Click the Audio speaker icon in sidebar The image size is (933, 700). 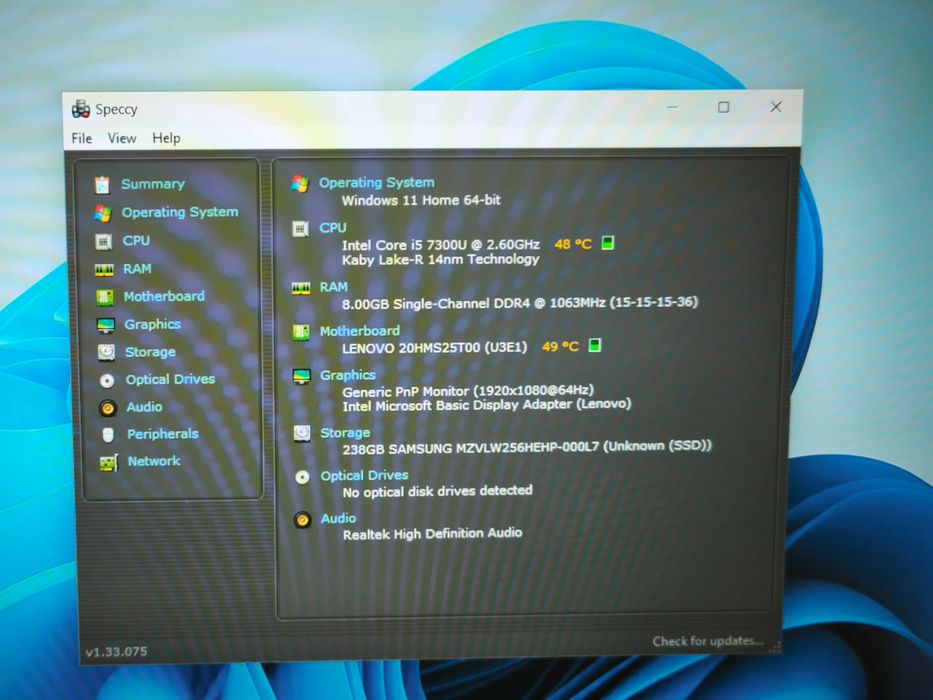coord(108,408)
